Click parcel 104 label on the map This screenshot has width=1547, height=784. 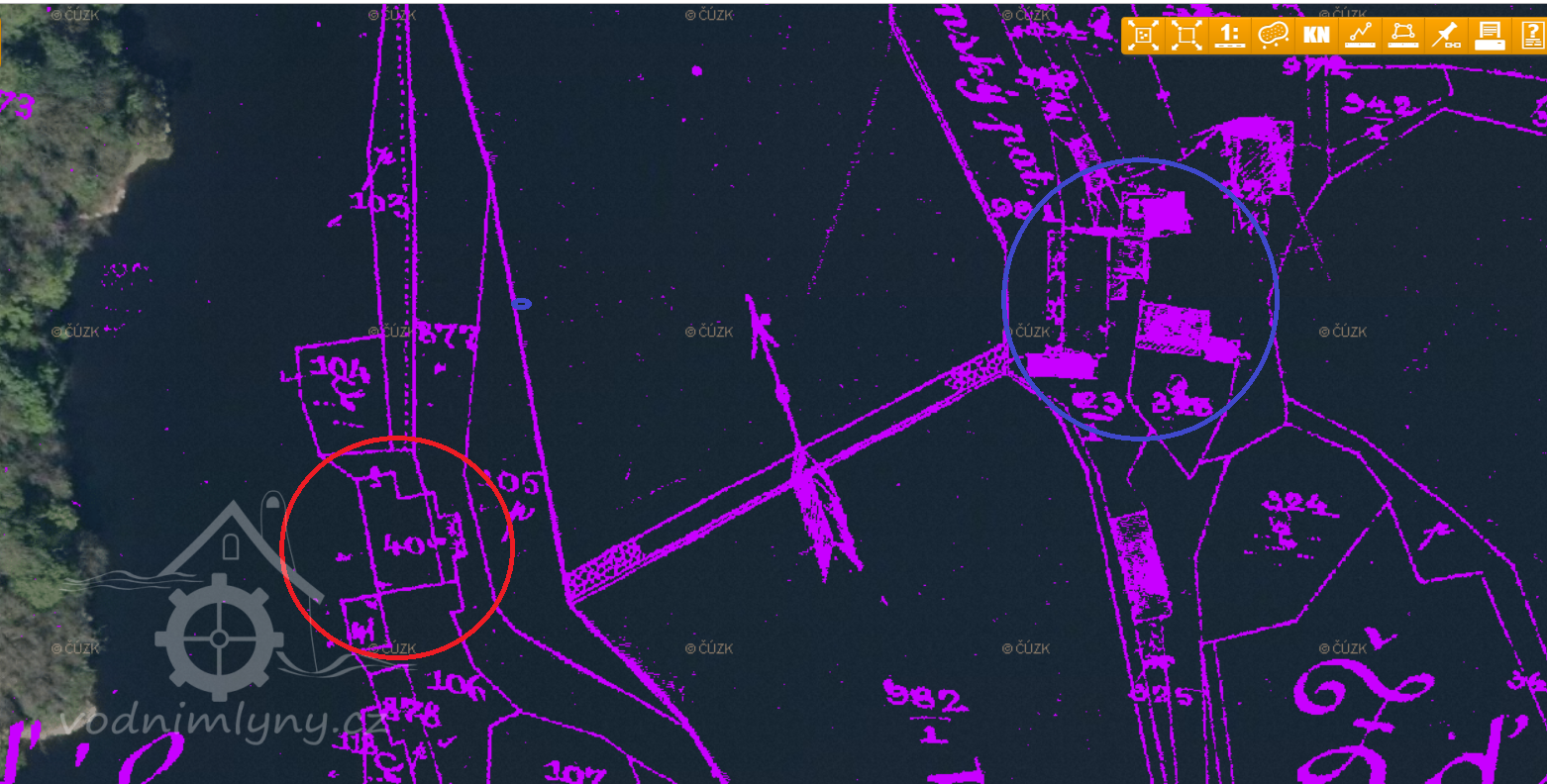[x=341, y=371]
